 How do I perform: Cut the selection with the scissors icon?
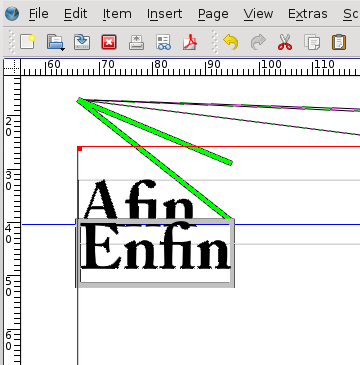point(285,42)
